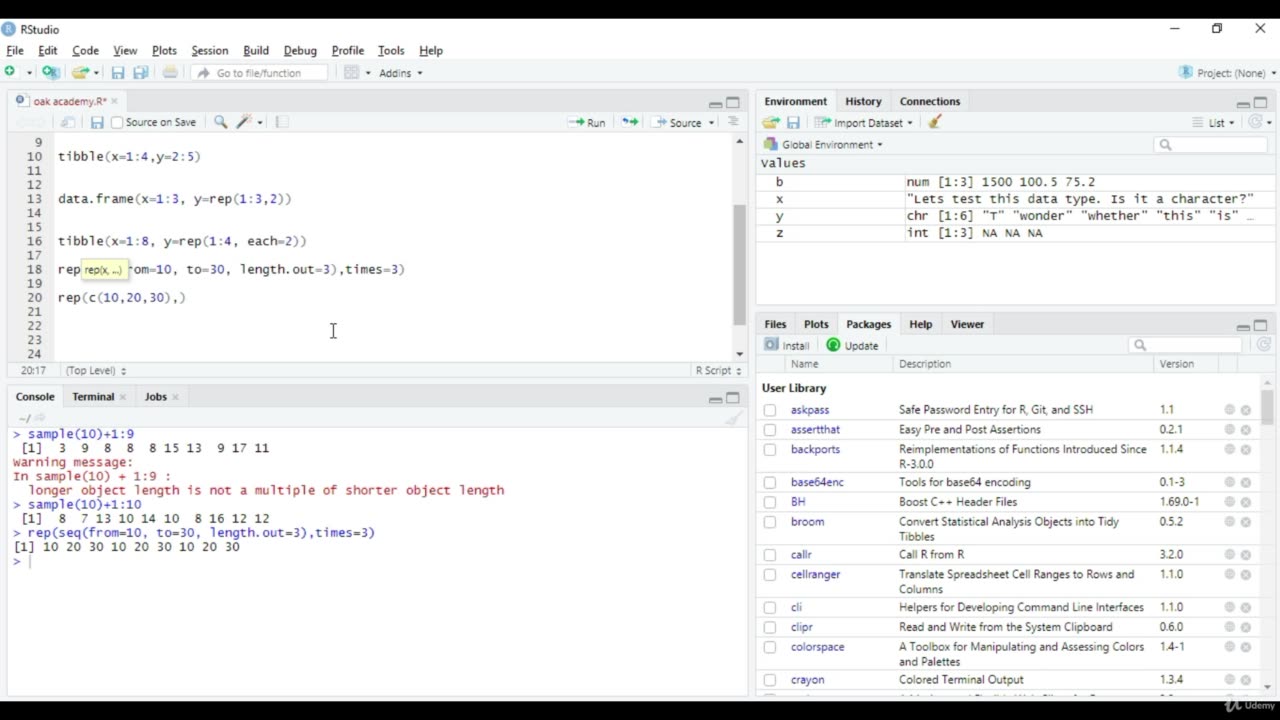Screen dimensions: 1280x720
Task: Click the Re-run previous code region icon
Action: point(630,122)
